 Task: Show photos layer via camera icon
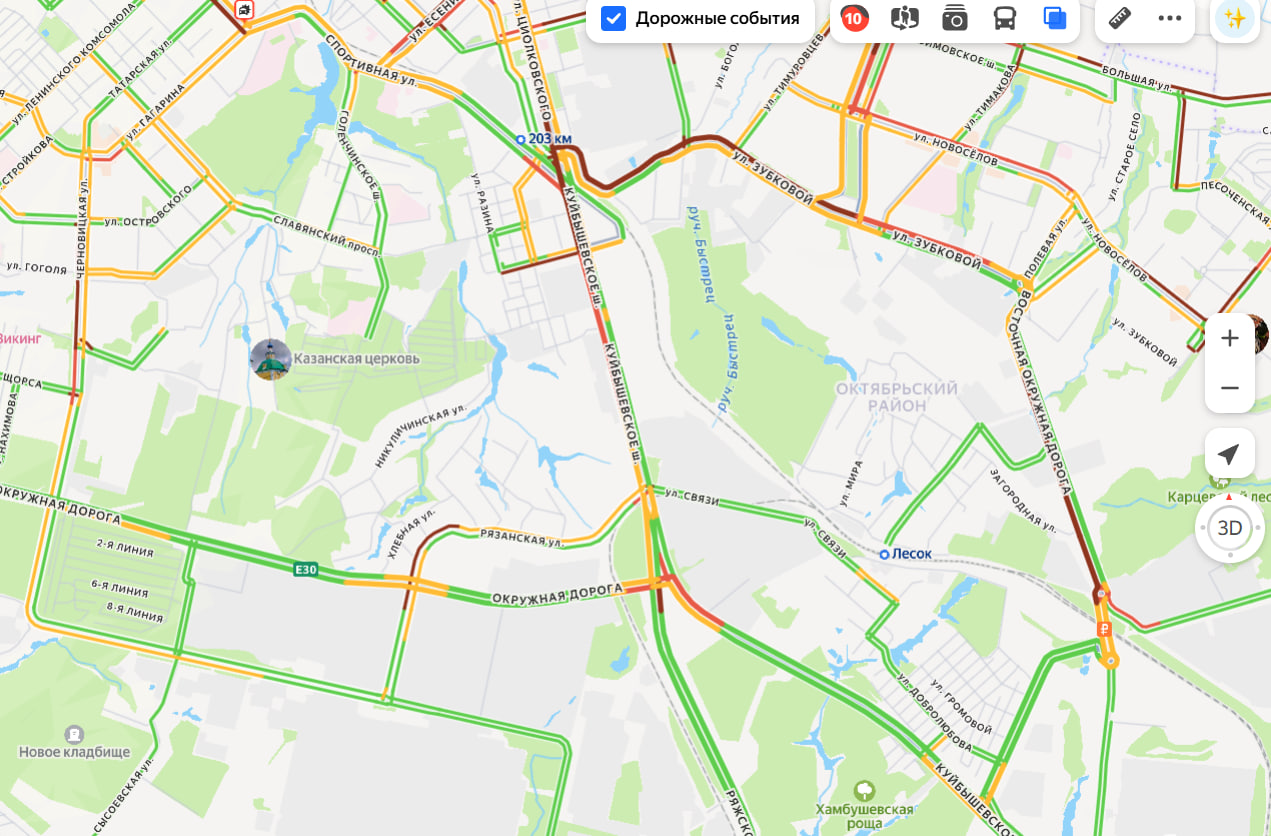coord(955,18)
